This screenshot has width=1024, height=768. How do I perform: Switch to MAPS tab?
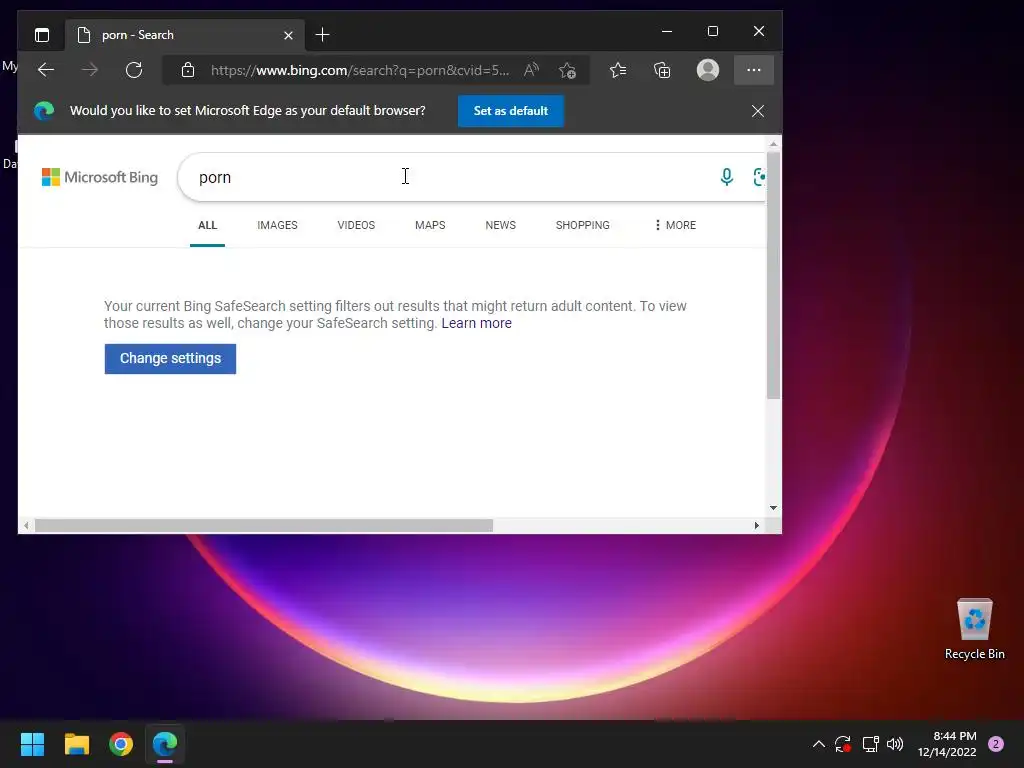(430, 225)
